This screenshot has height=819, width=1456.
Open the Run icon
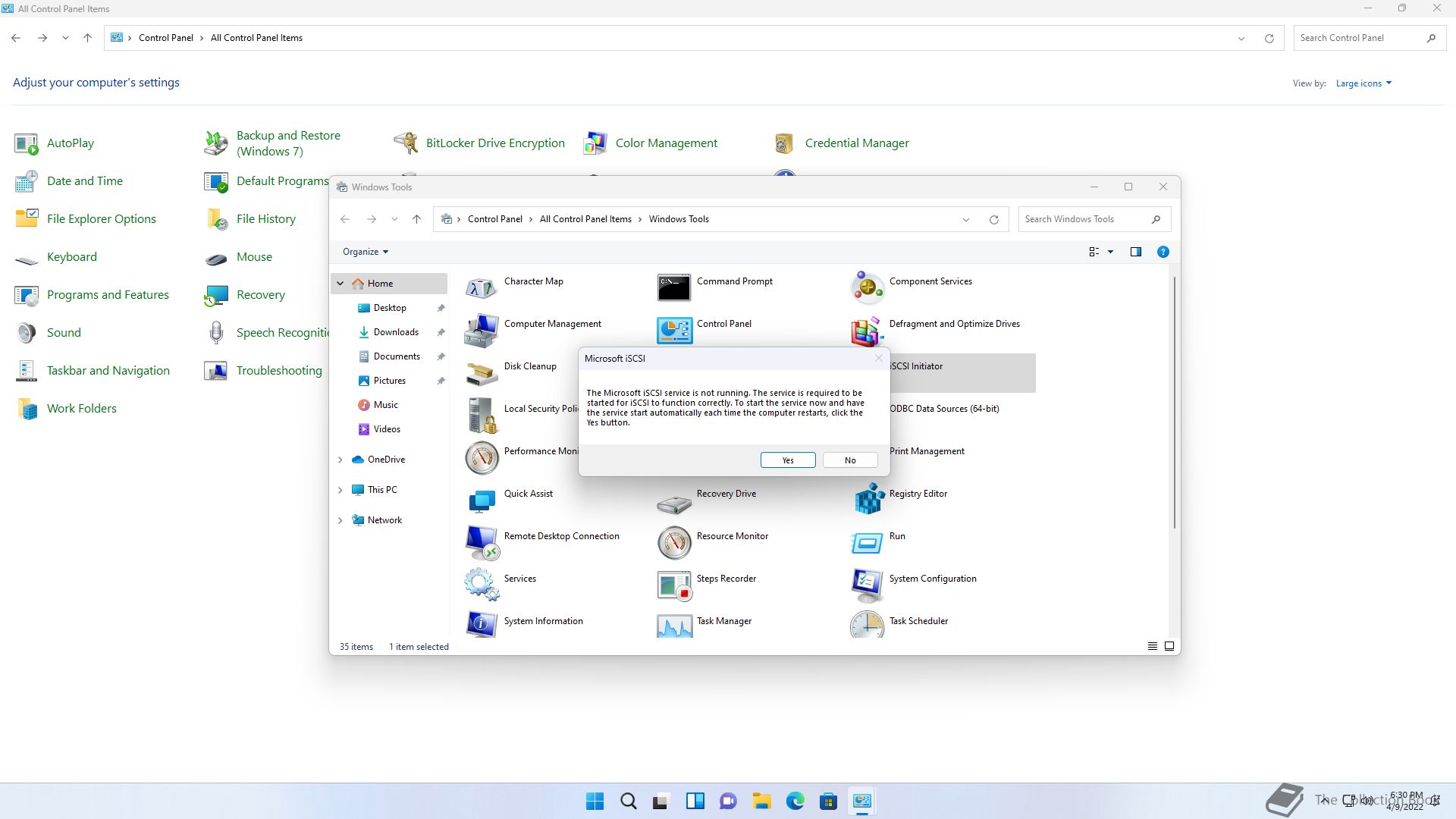tap(867, 543)
